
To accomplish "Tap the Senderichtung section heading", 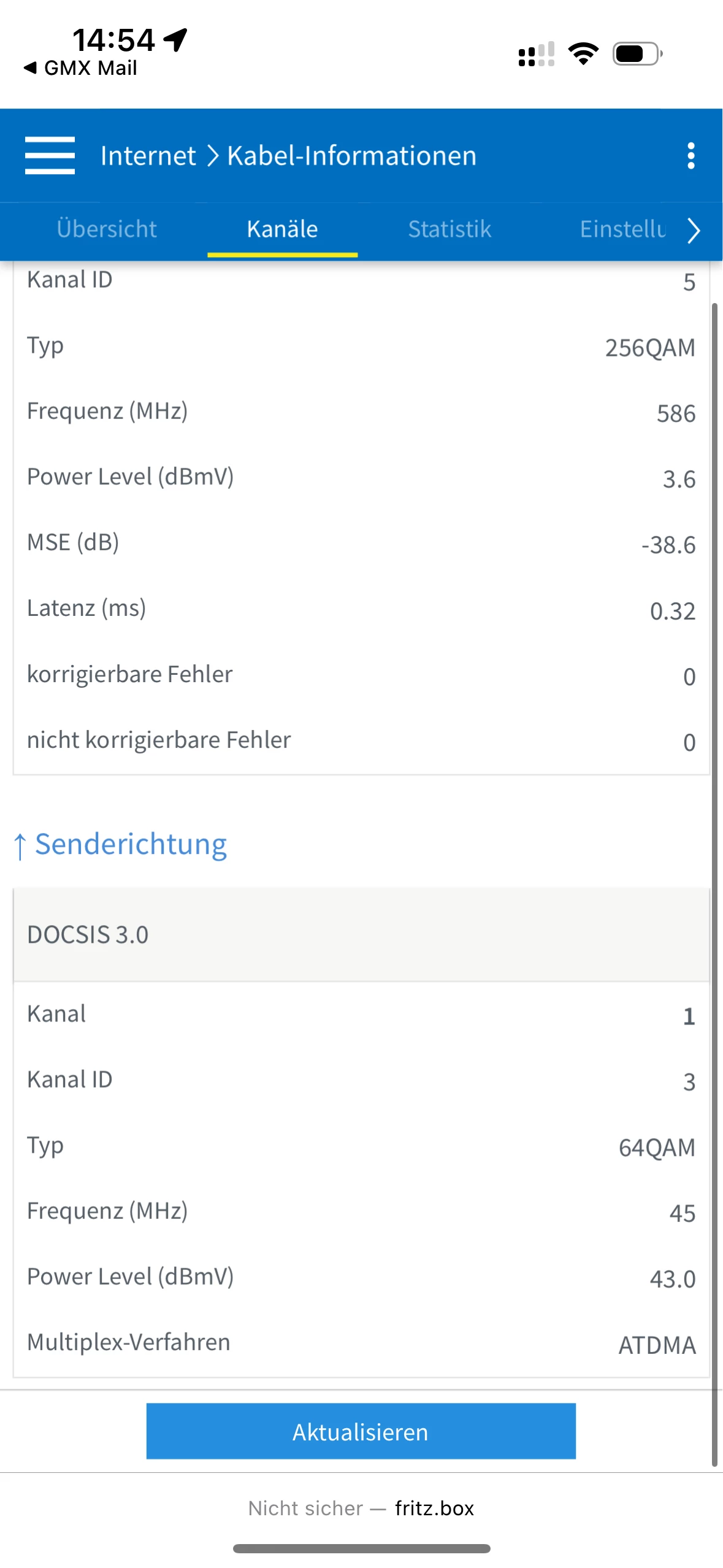I will 131,845.
